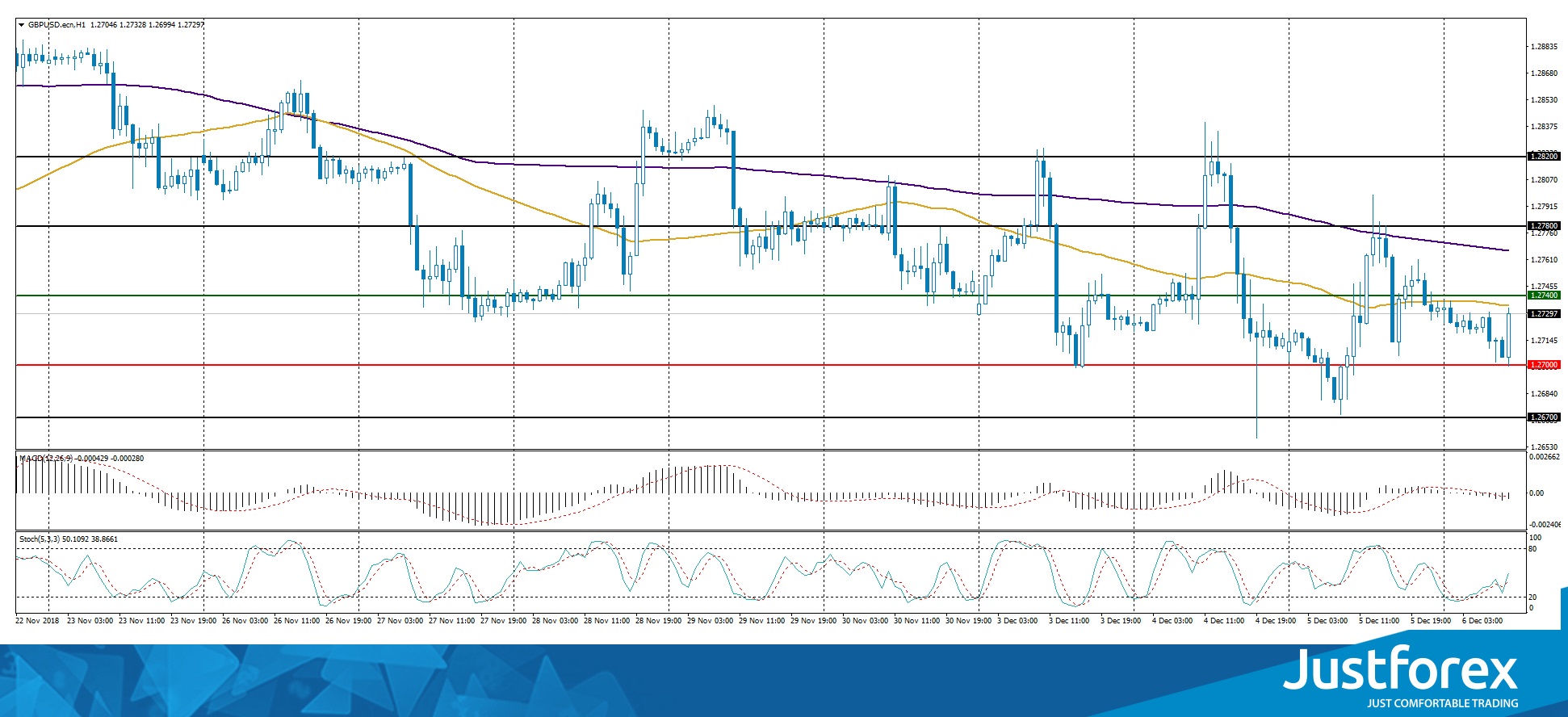1568x717 pixels.
Task: Click the 1.27915 value on price axis
Action: tap(1544, 207)
